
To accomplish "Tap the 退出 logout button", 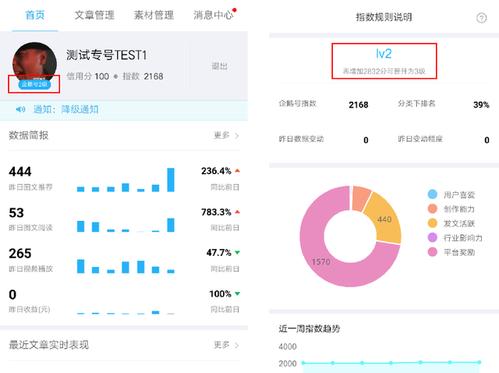I will click(219, 66).
